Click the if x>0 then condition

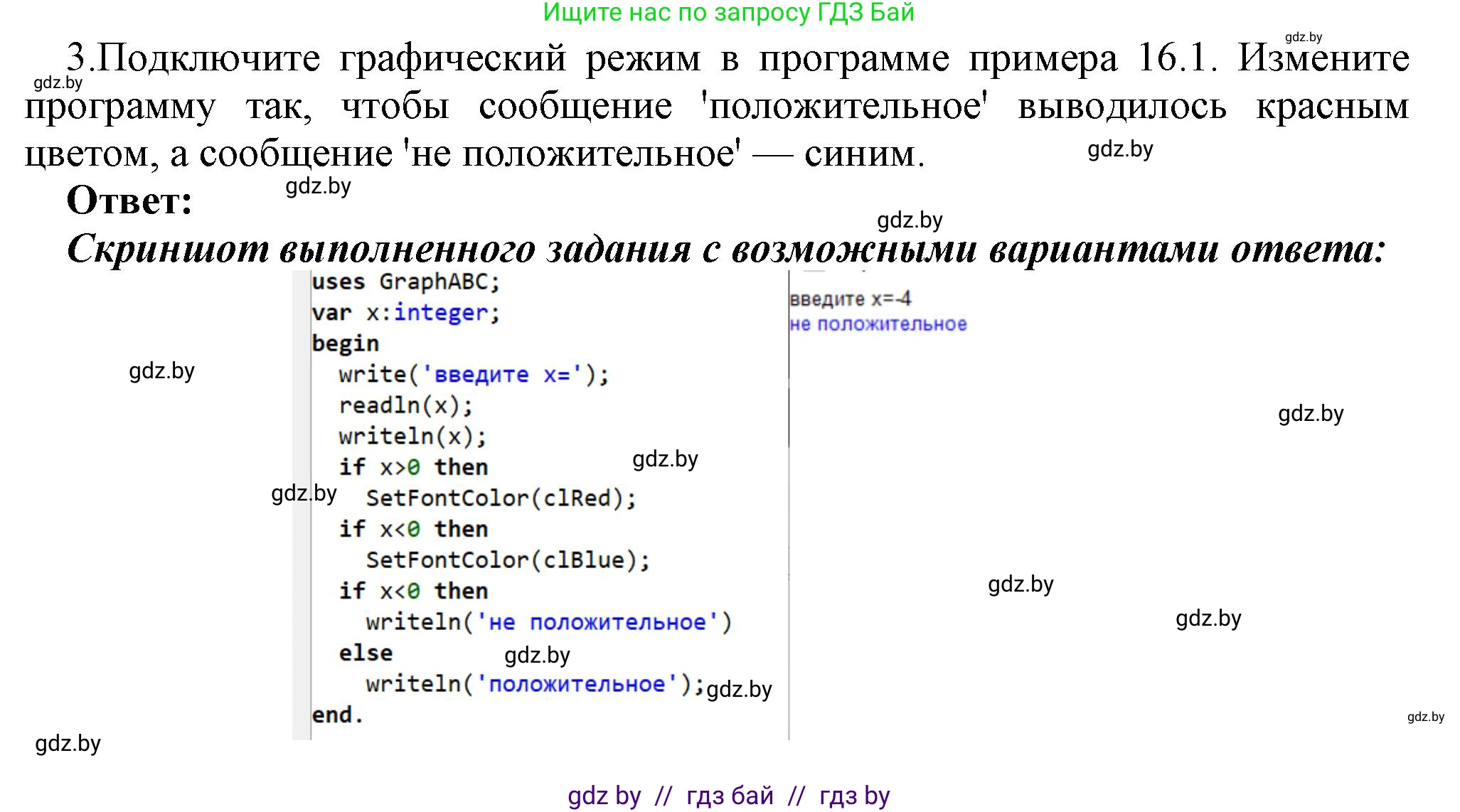[412, 466]
